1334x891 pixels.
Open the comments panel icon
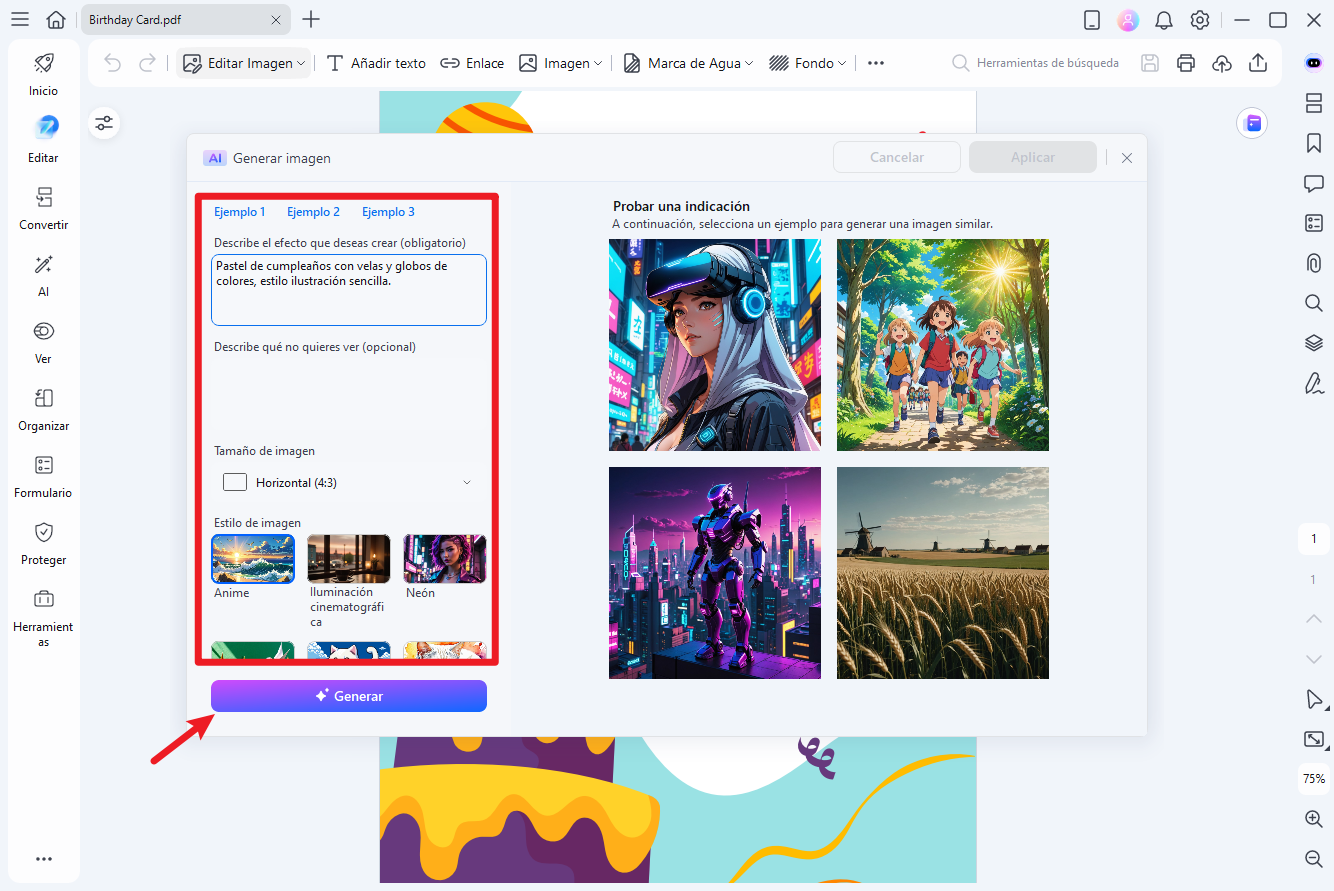click(x=1313, y=183)
